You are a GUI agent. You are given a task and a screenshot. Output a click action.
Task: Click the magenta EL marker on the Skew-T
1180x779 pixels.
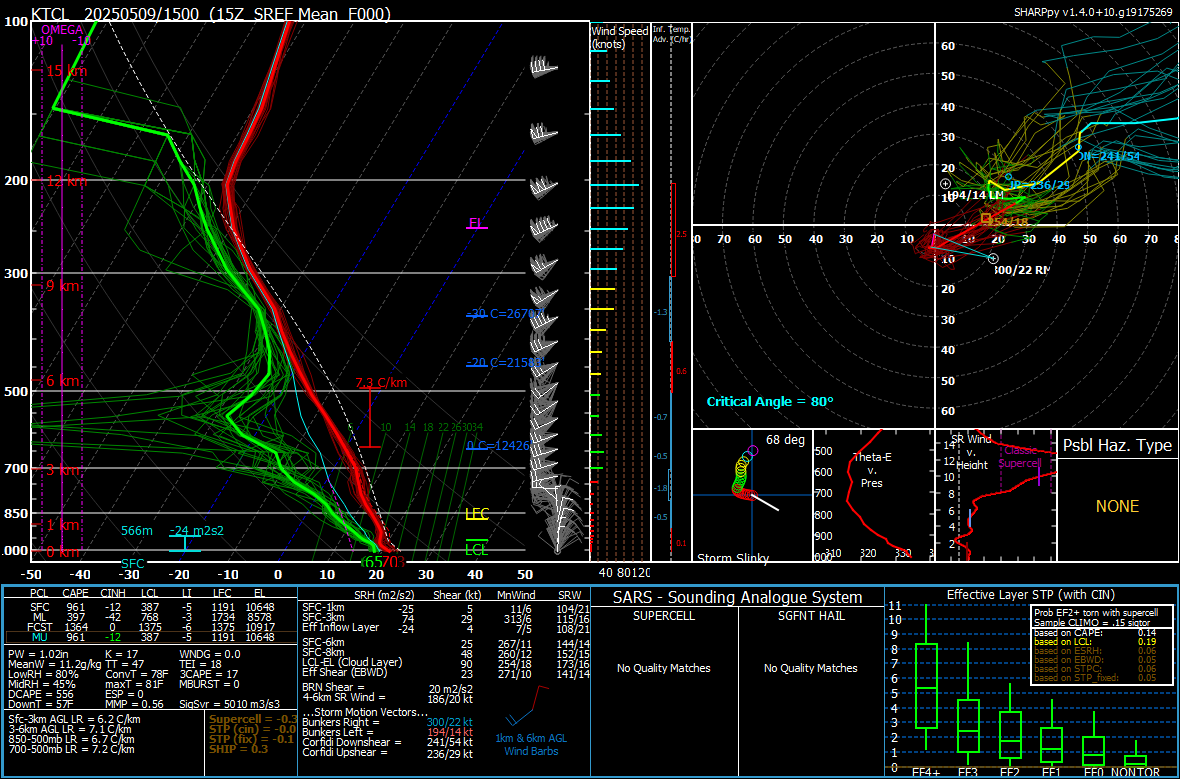tap(476, 223)
